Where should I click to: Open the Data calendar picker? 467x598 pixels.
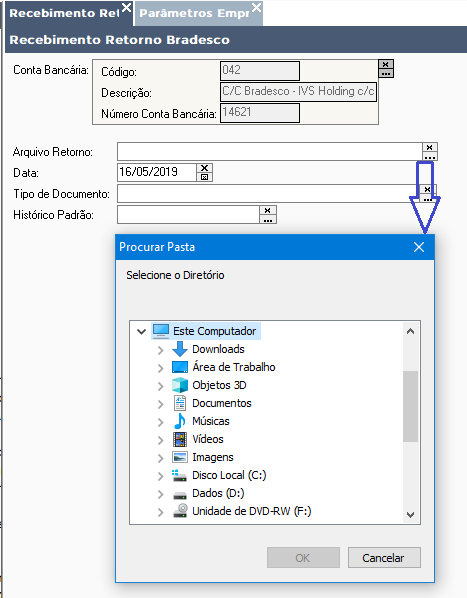pos(205,177)
